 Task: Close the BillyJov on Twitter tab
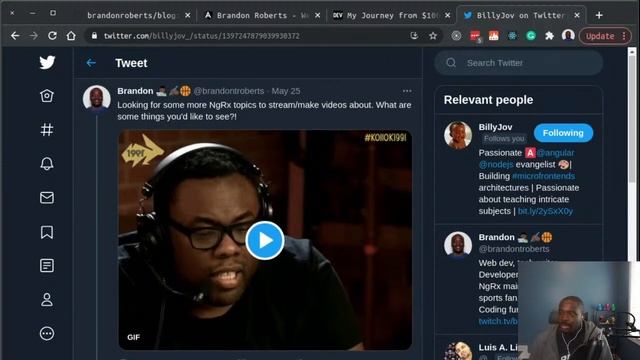(x=577, y=15)
